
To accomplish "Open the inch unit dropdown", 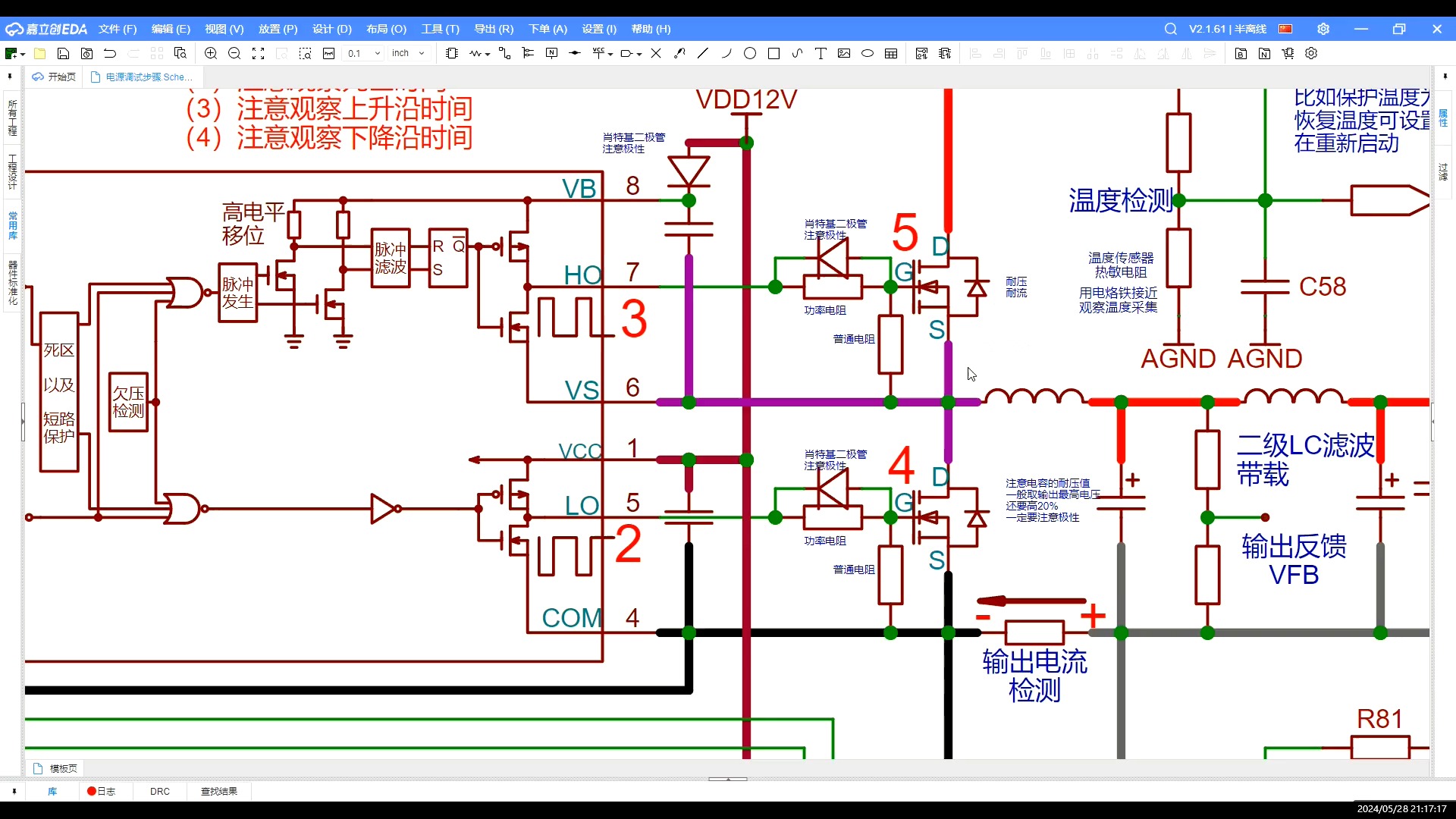I will pos(422,53).
